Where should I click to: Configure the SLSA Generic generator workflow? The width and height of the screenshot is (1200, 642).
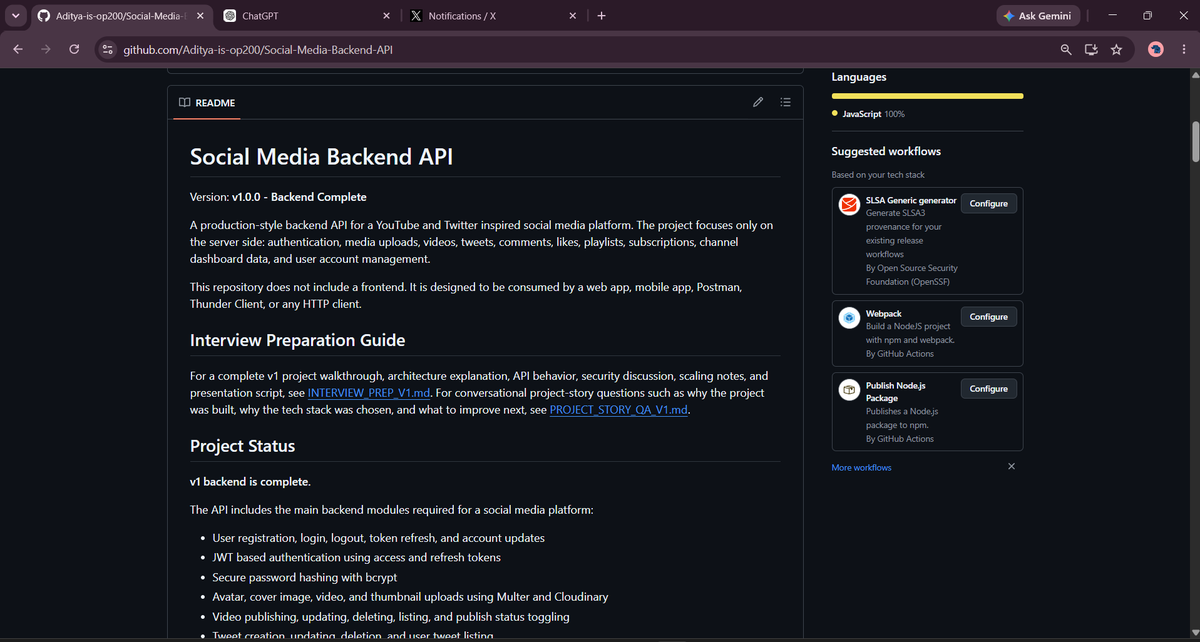tap(989, 203)
